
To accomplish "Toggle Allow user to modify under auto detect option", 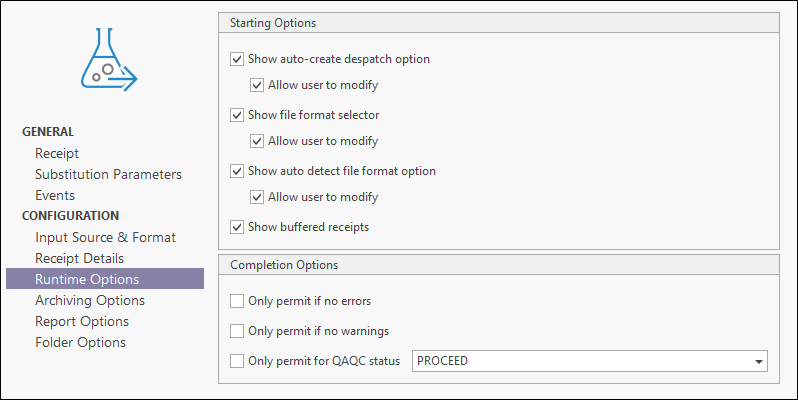I will [257, 197].
